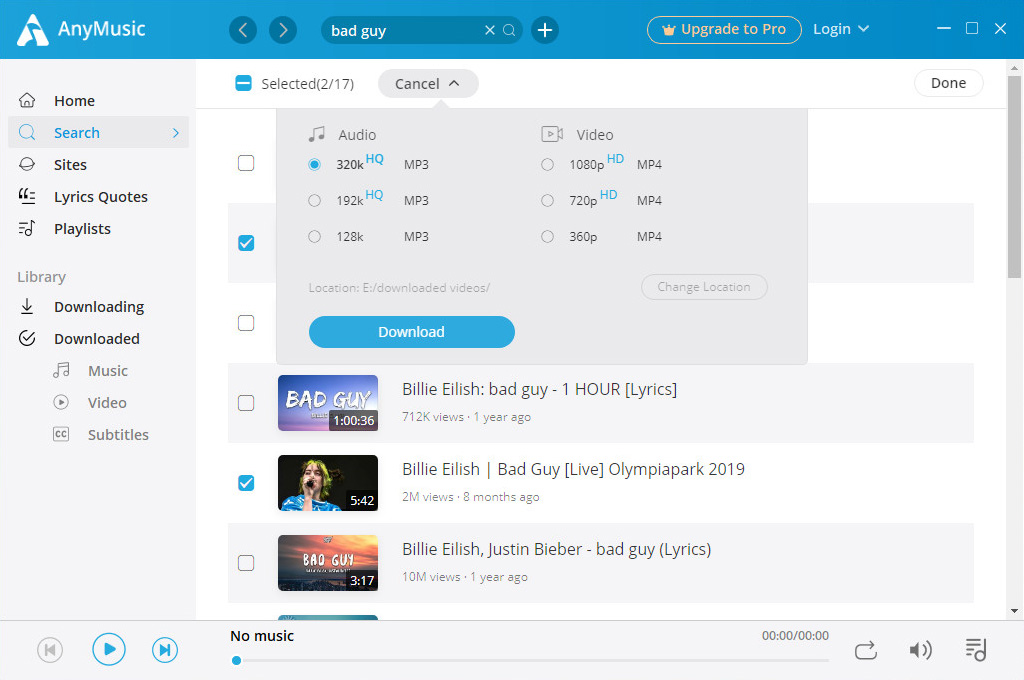This screenshot has height=680, width=1024.
Task: Select 720p HD MP4 video quality
Action: click(547, 201)
